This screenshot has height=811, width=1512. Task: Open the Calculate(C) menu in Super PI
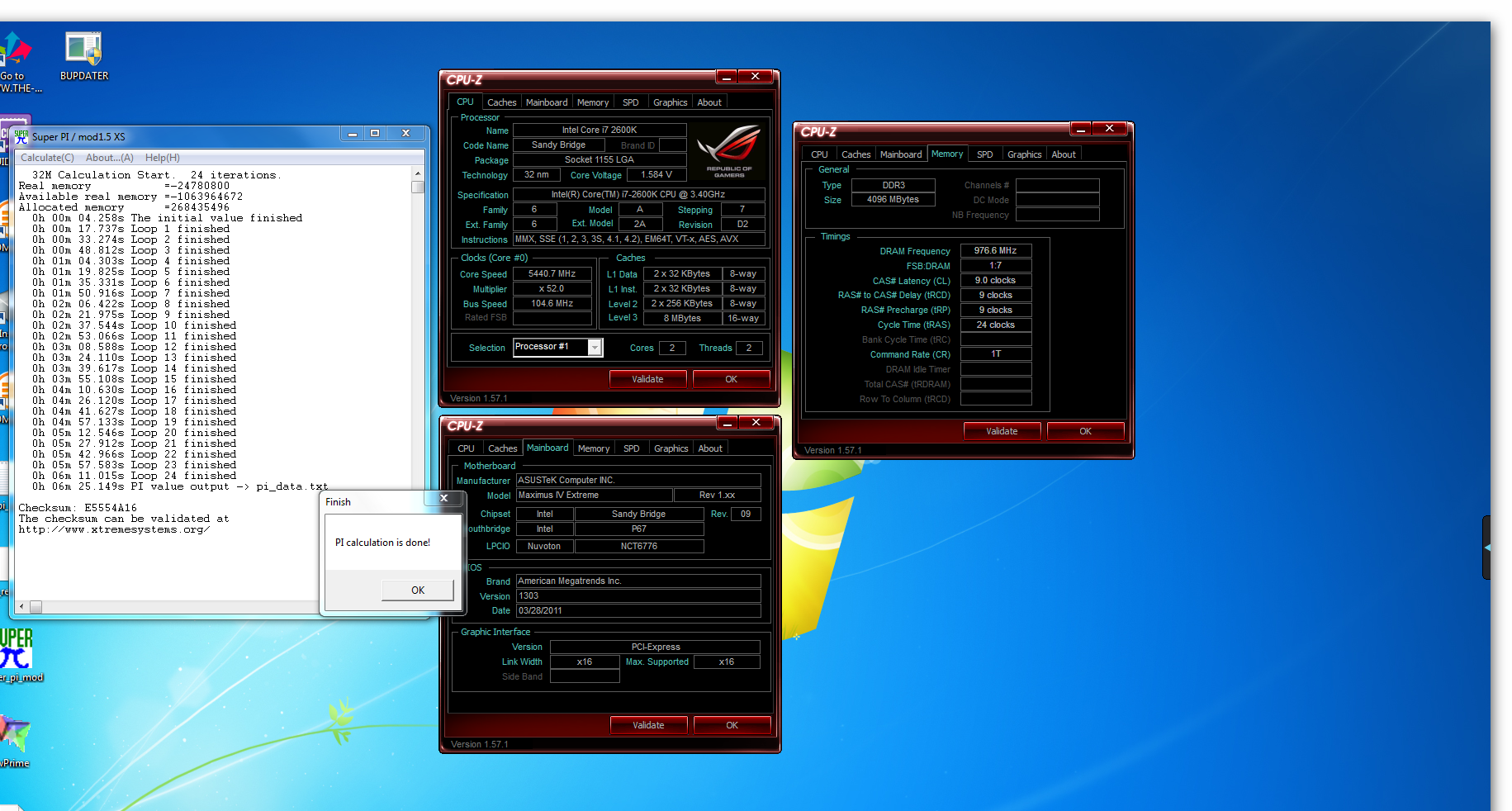(47, 158)
